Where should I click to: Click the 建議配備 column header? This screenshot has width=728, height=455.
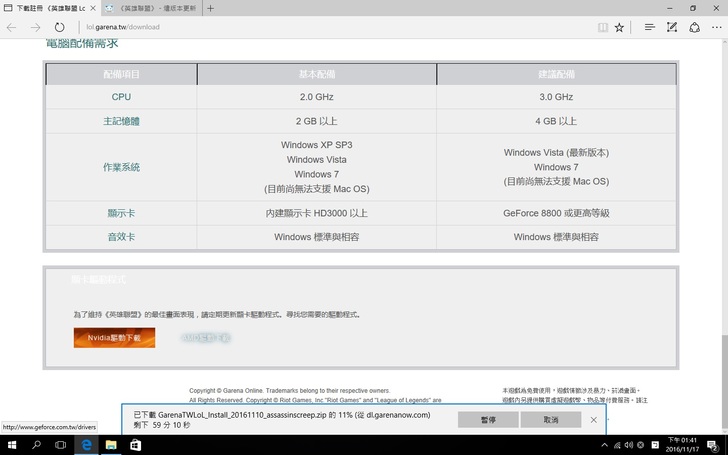[x=556, y=74]
